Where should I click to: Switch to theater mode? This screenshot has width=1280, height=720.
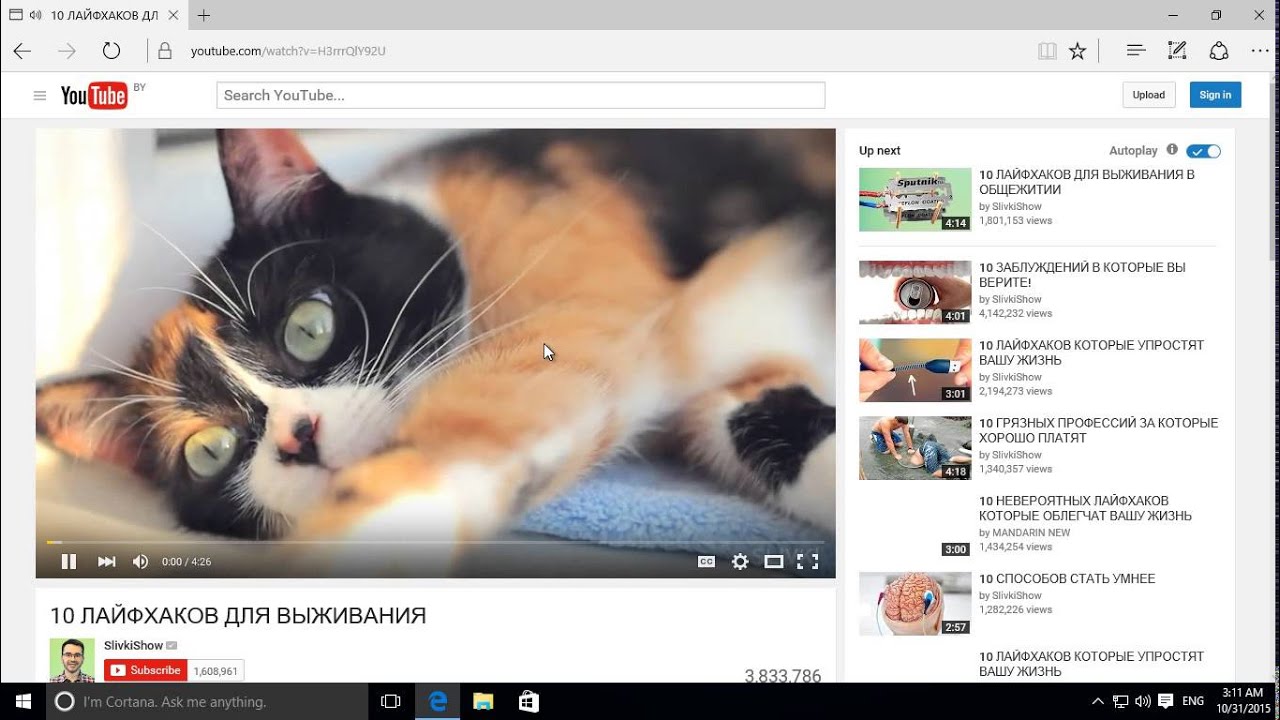tap(773, 562)
